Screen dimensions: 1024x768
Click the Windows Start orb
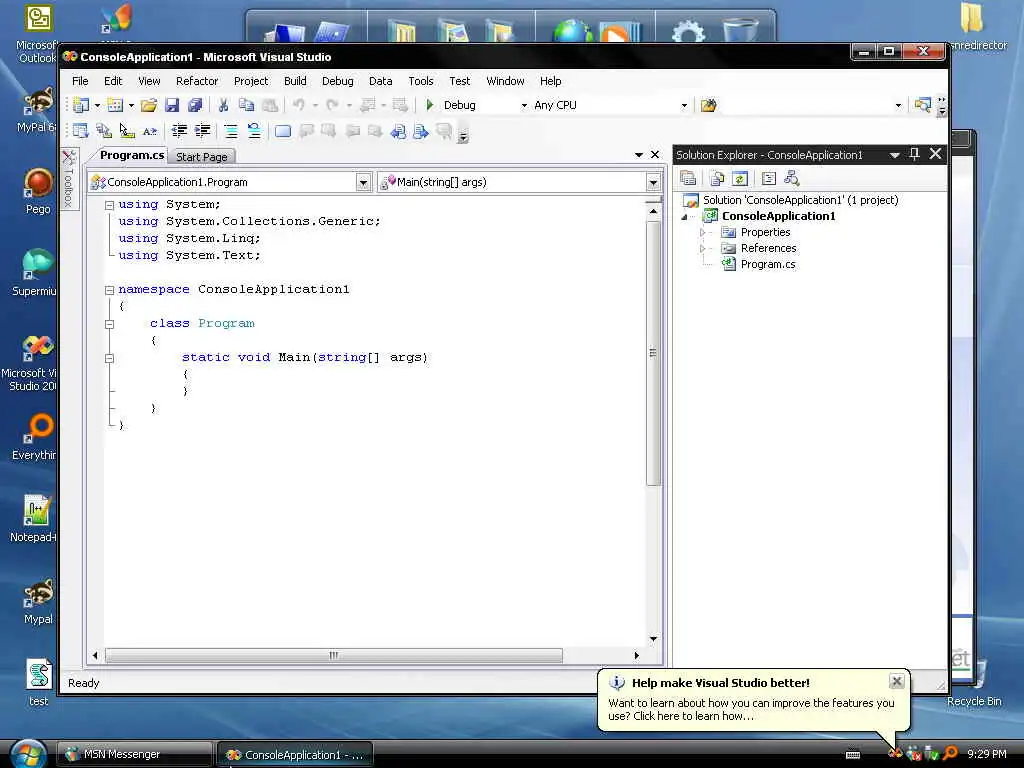point(27,754)
